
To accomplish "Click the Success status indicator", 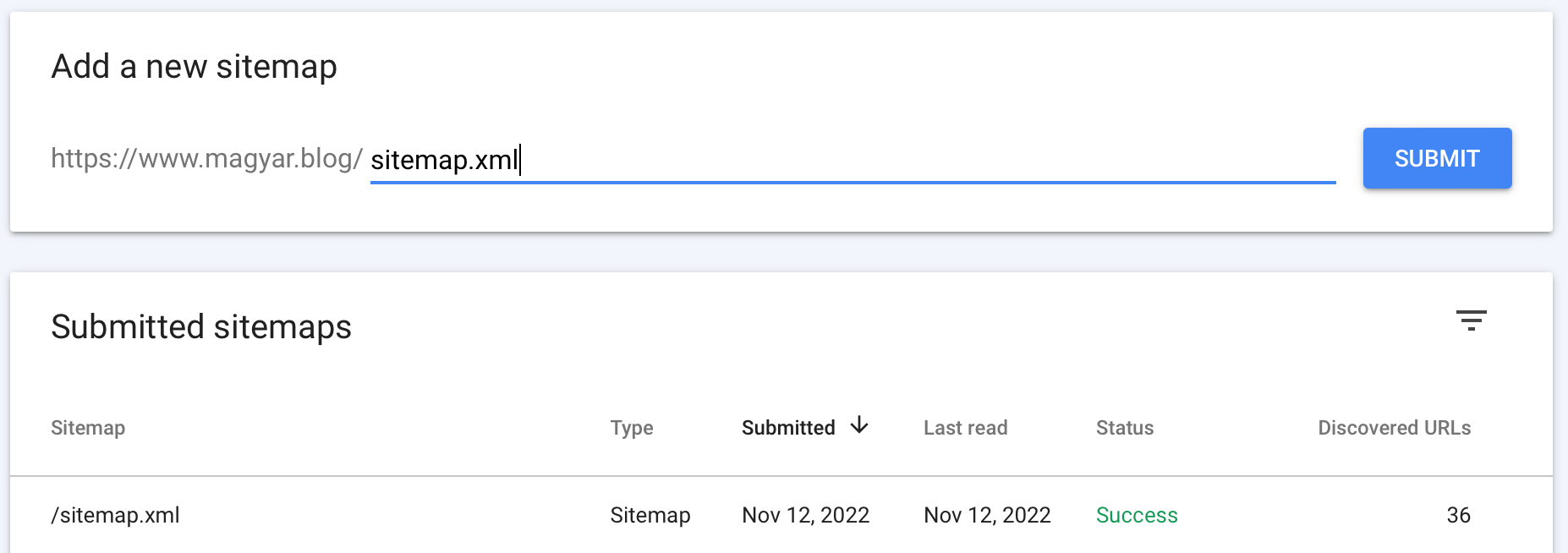I will 1137,514.
